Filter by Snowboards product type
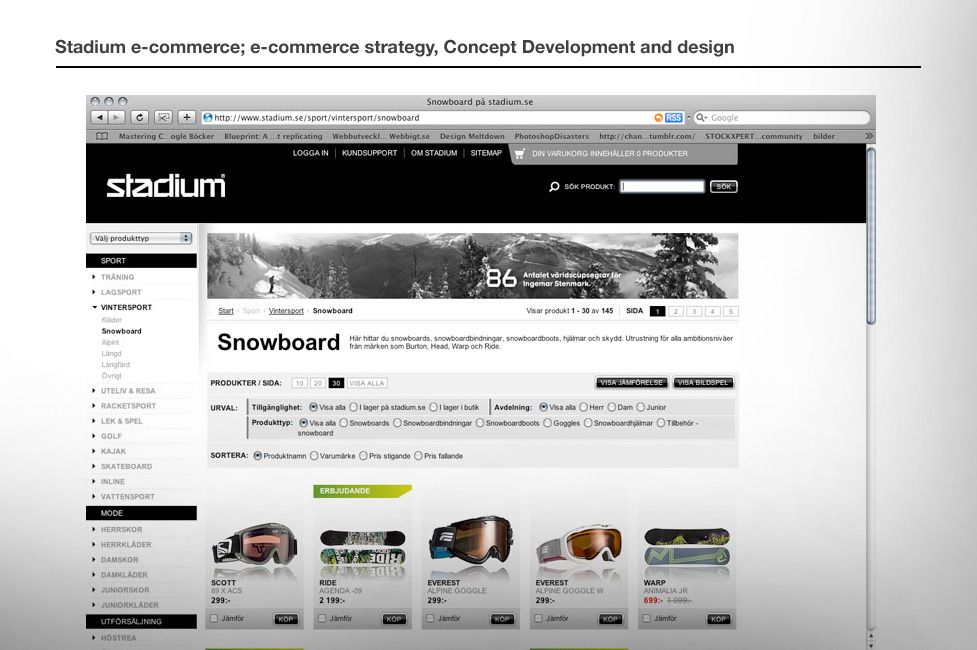Viewport: 977px width, 650px height. (x=343, y=423)
